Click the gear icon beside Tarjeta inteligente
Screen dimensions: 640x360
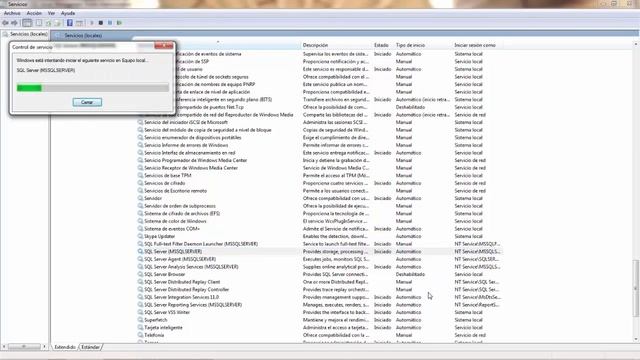(140, 327)
